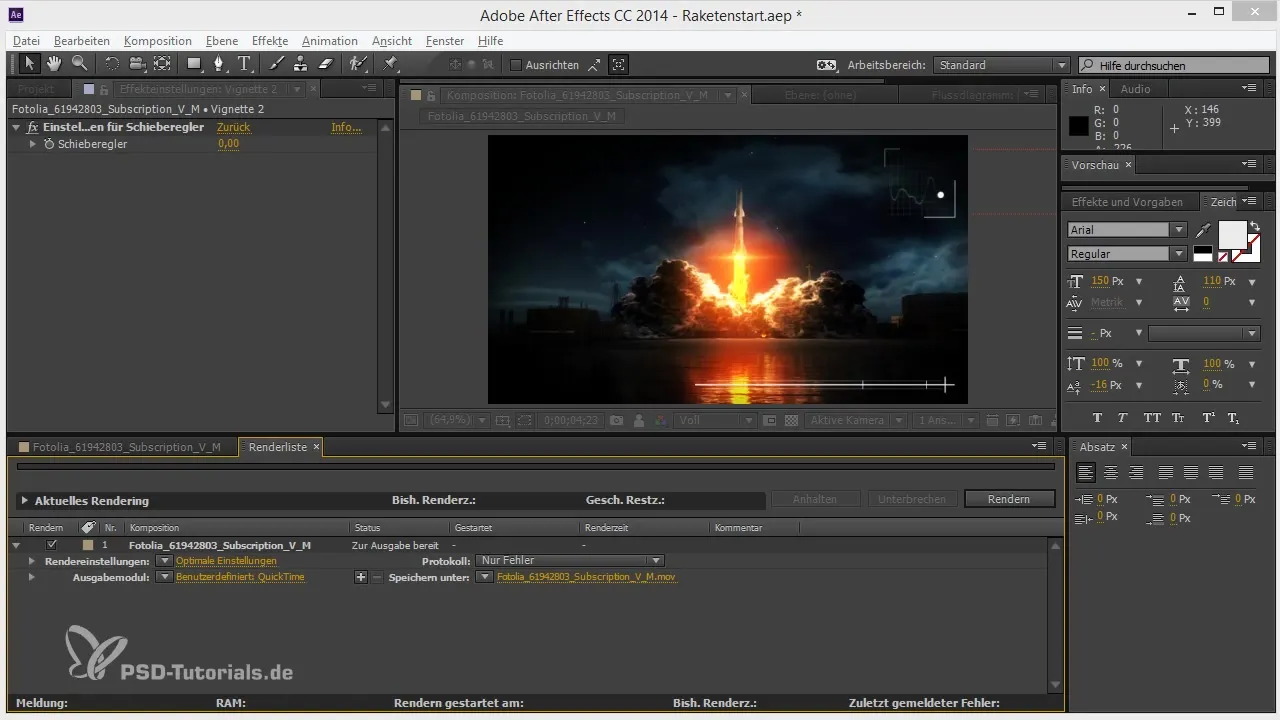Expand Ausgabemodul row triangle
The width and height of the screenshot is (1280, 720).
[x=32, y=577]
